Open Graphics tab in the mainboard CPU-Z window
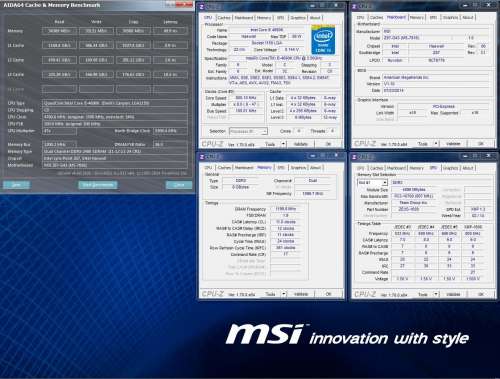 450,17
